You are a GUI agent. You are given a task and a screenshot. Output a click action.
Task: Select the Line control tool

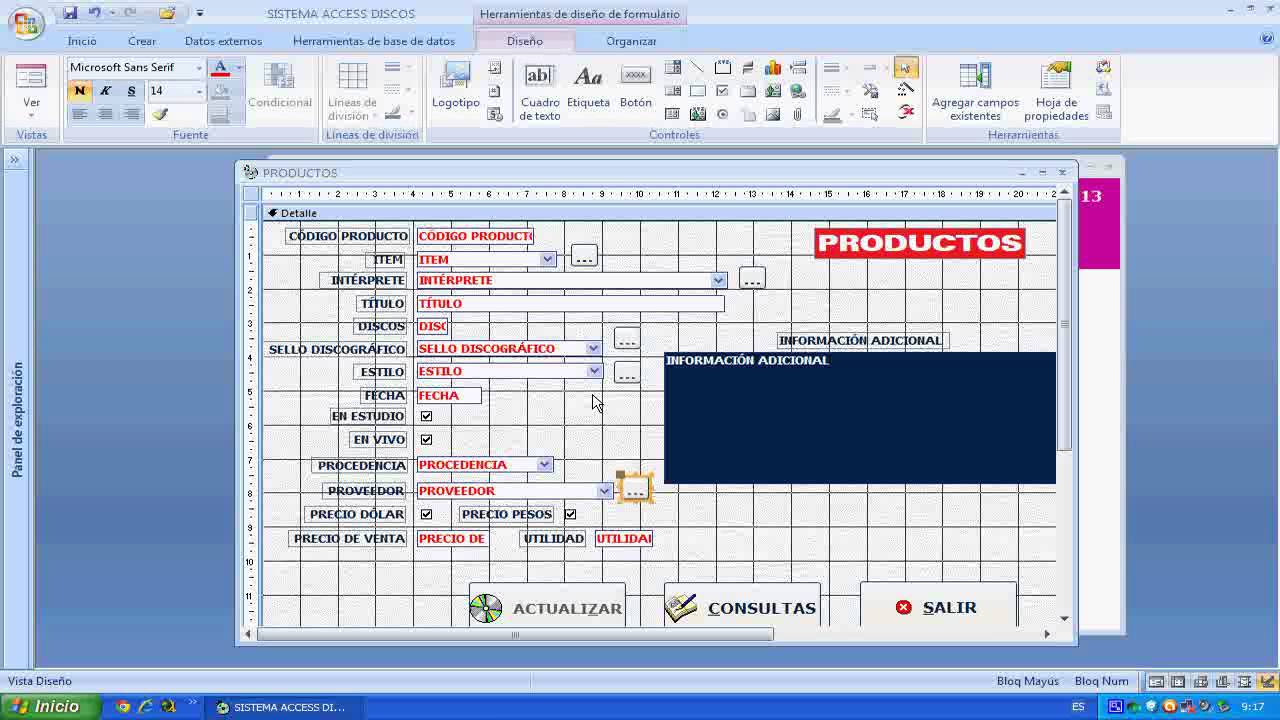pos(697,67)
